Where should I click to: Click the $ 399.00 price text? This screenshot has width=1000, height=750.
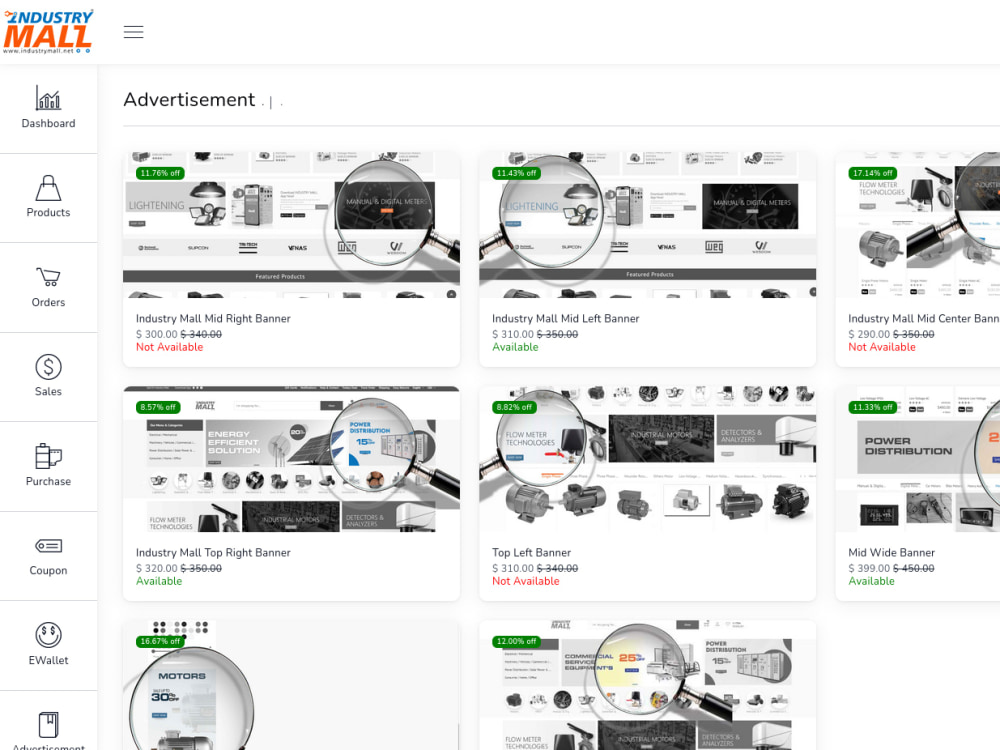[869, 568]
